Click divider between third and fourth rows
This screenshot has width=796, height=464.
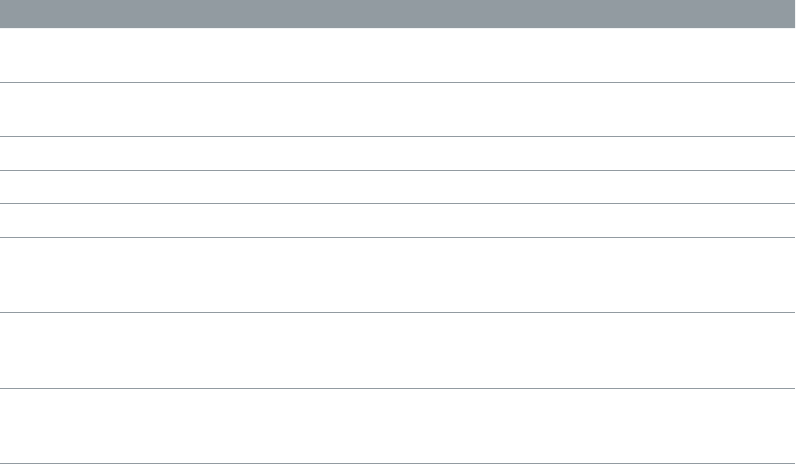(398, 170)
